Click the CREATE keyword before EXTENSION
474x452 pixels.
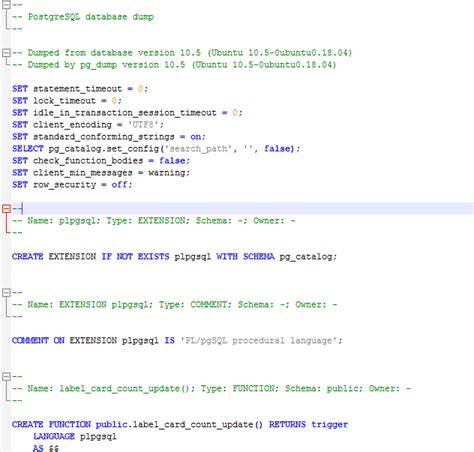28,257
